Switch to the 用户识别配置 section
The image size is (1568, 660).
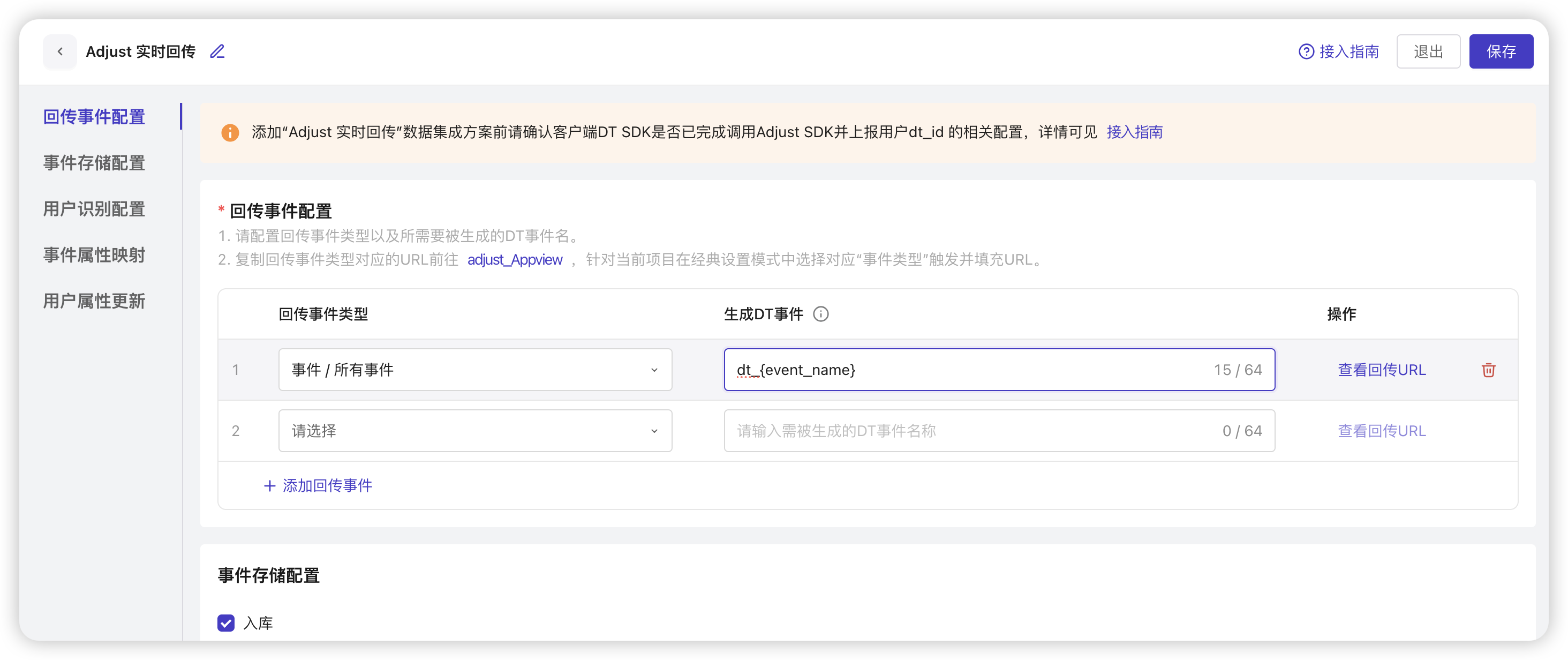coord(94,208)
